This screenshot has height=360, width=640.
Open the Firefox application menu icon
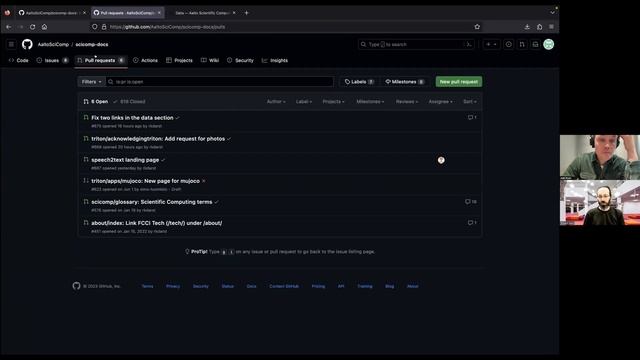[x=551, y=27]
